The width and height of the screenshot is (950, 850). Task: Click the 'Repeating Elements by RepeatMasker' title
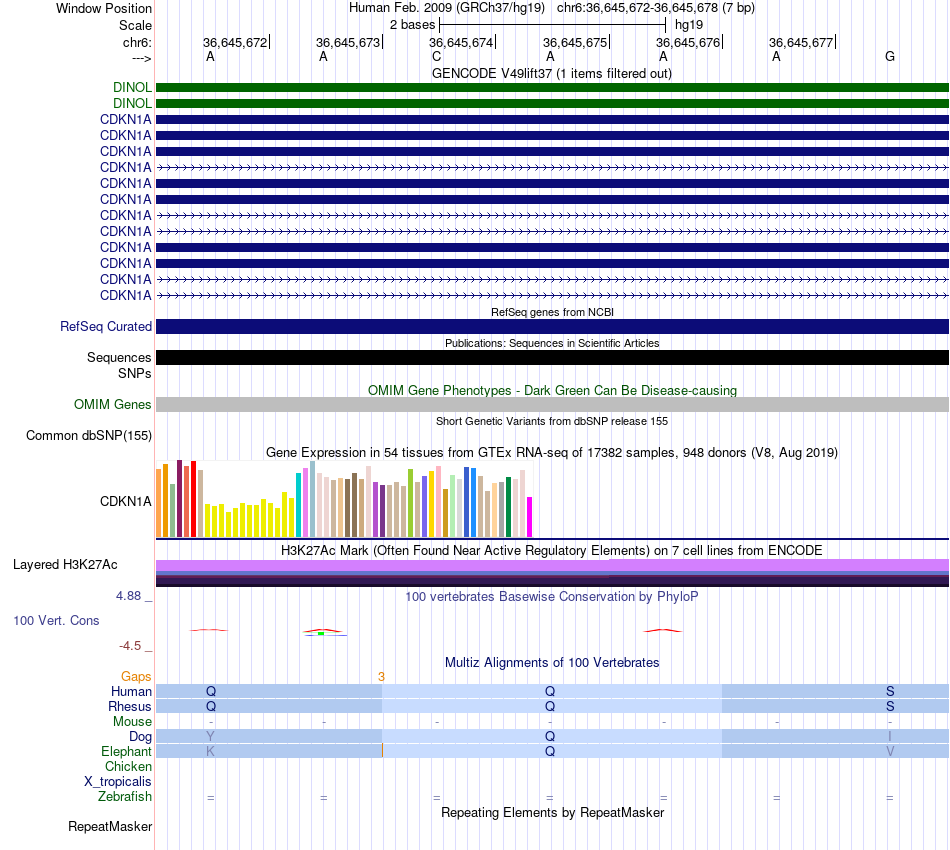[x=553, y=812]
